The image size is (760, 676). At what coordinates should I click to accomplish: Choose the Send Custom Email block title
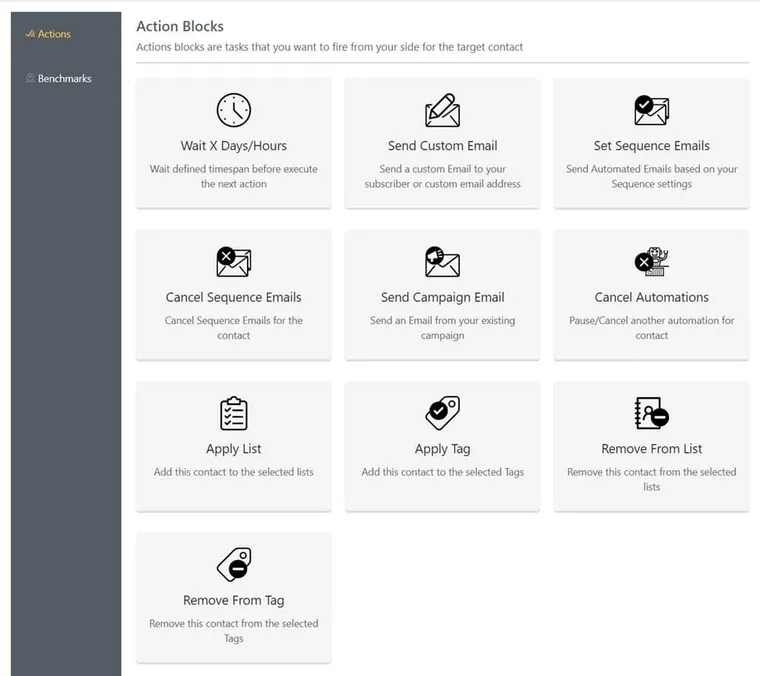click(x=443, y=146)
